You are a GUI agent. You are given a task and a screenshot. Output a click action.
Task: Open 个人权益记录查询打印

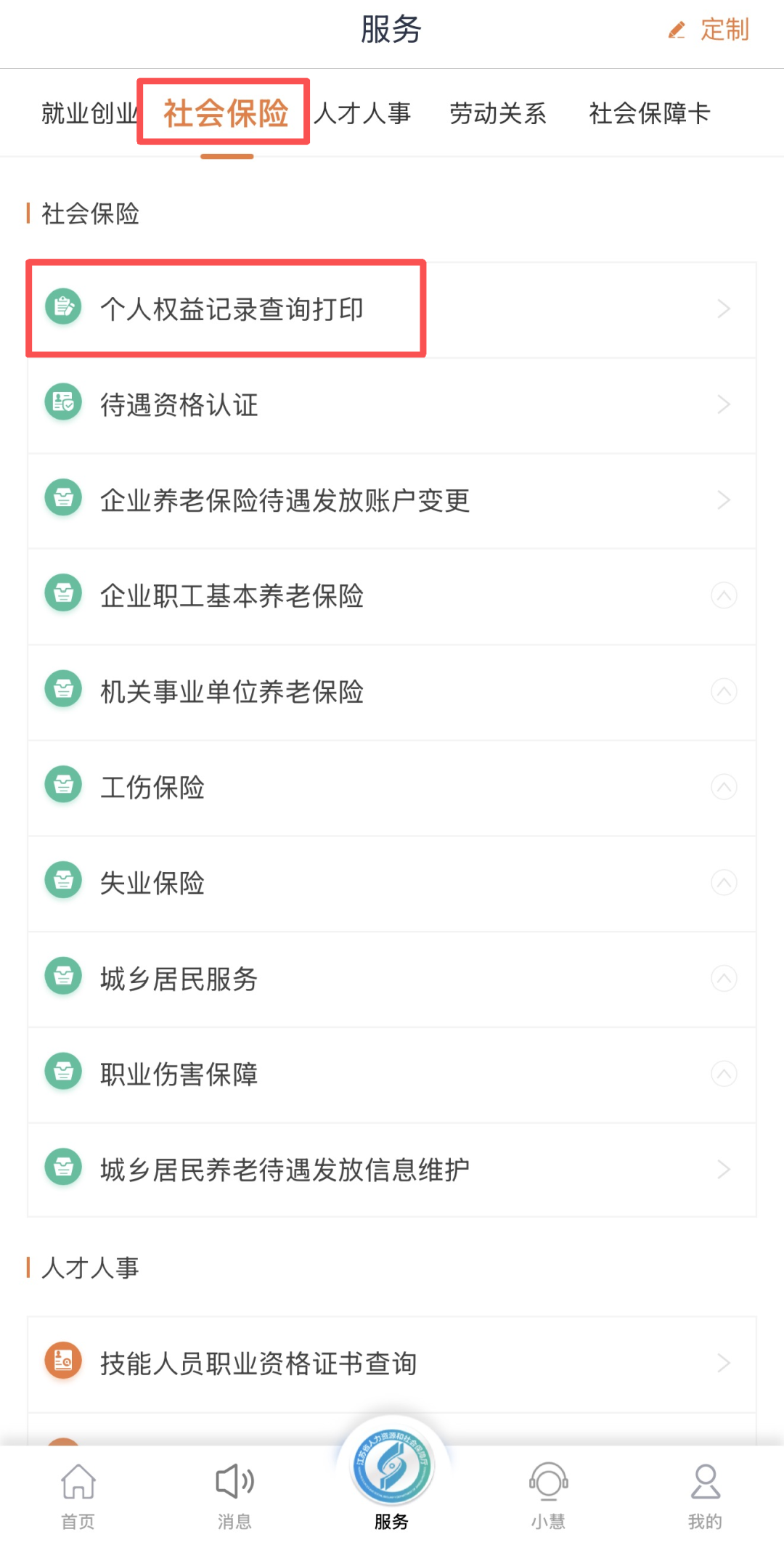[x=232, y=309]
